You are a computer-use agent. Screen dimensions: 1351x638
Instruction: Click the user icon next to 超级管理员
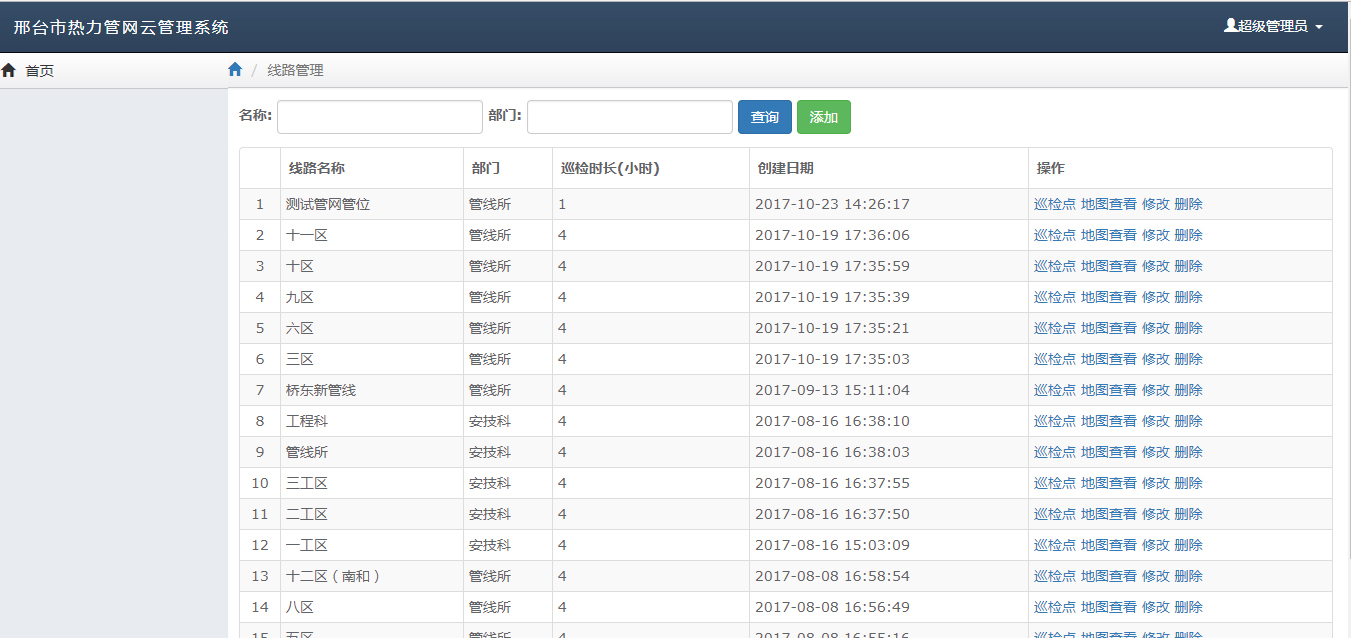point(1230,26)
